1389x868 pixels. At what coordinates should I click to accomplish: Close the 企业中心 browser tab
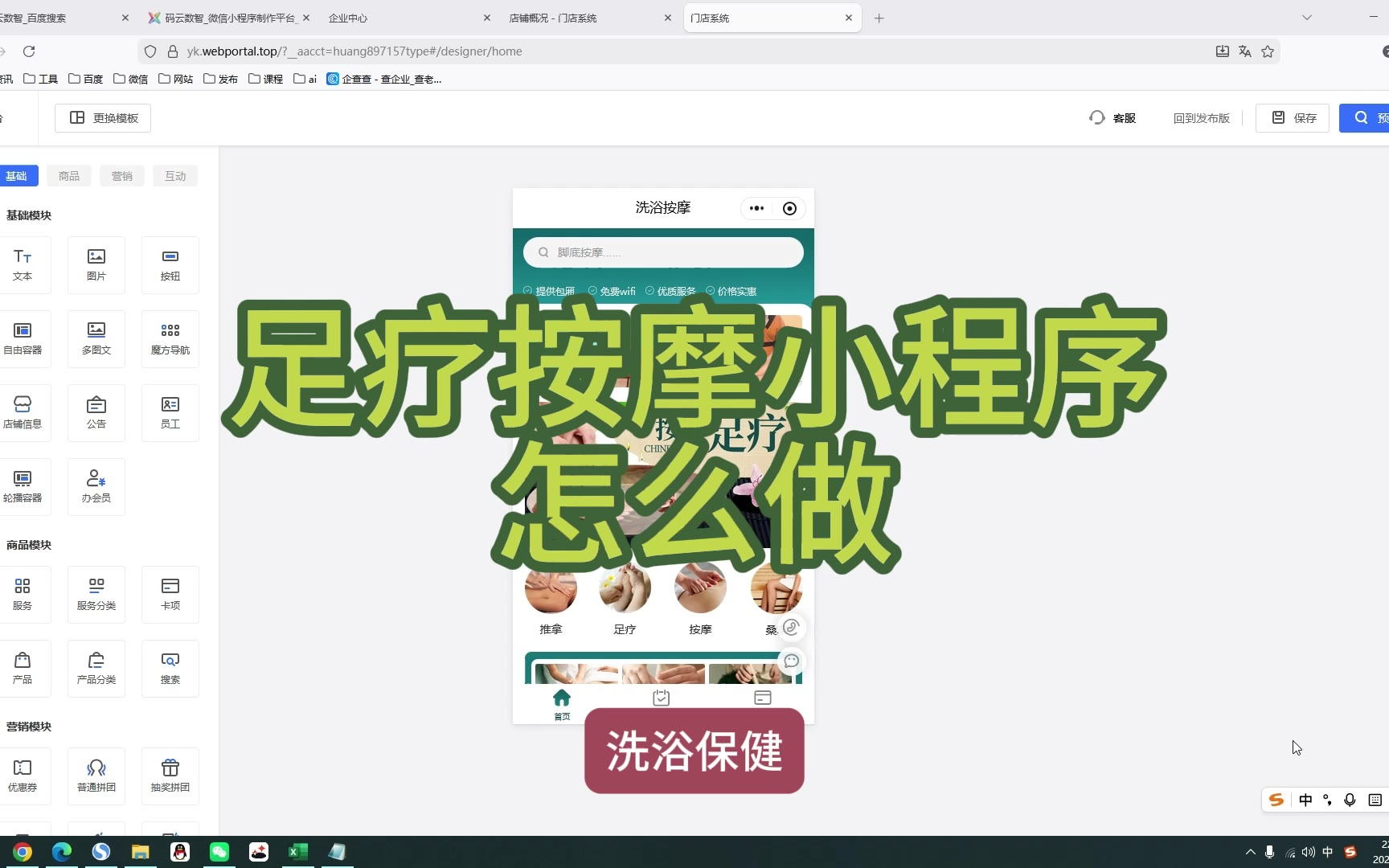[x=486, y=18]
